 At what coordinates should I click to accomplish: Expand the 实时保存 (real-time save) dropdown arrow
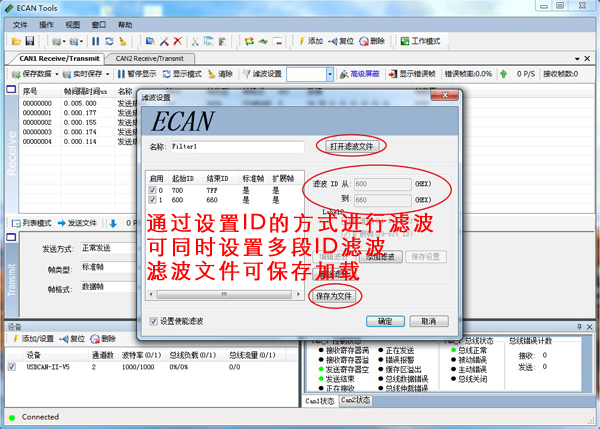click(x=106, y=74)
